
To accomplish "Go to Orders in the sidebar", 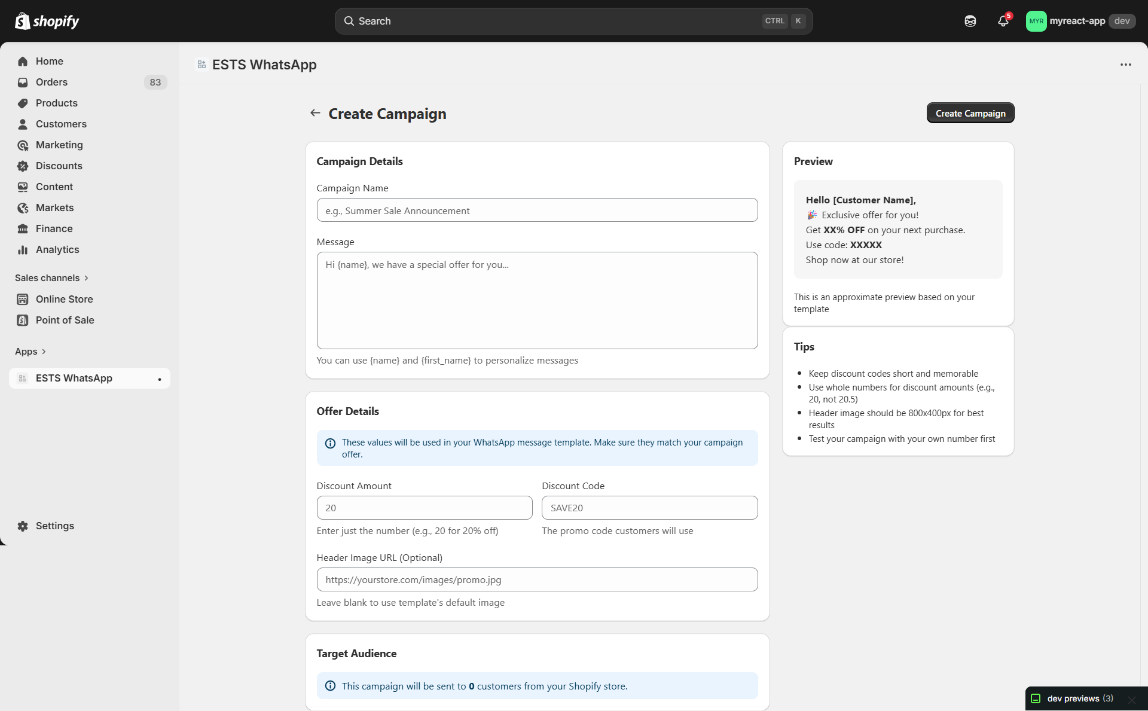I will point(51,82).
